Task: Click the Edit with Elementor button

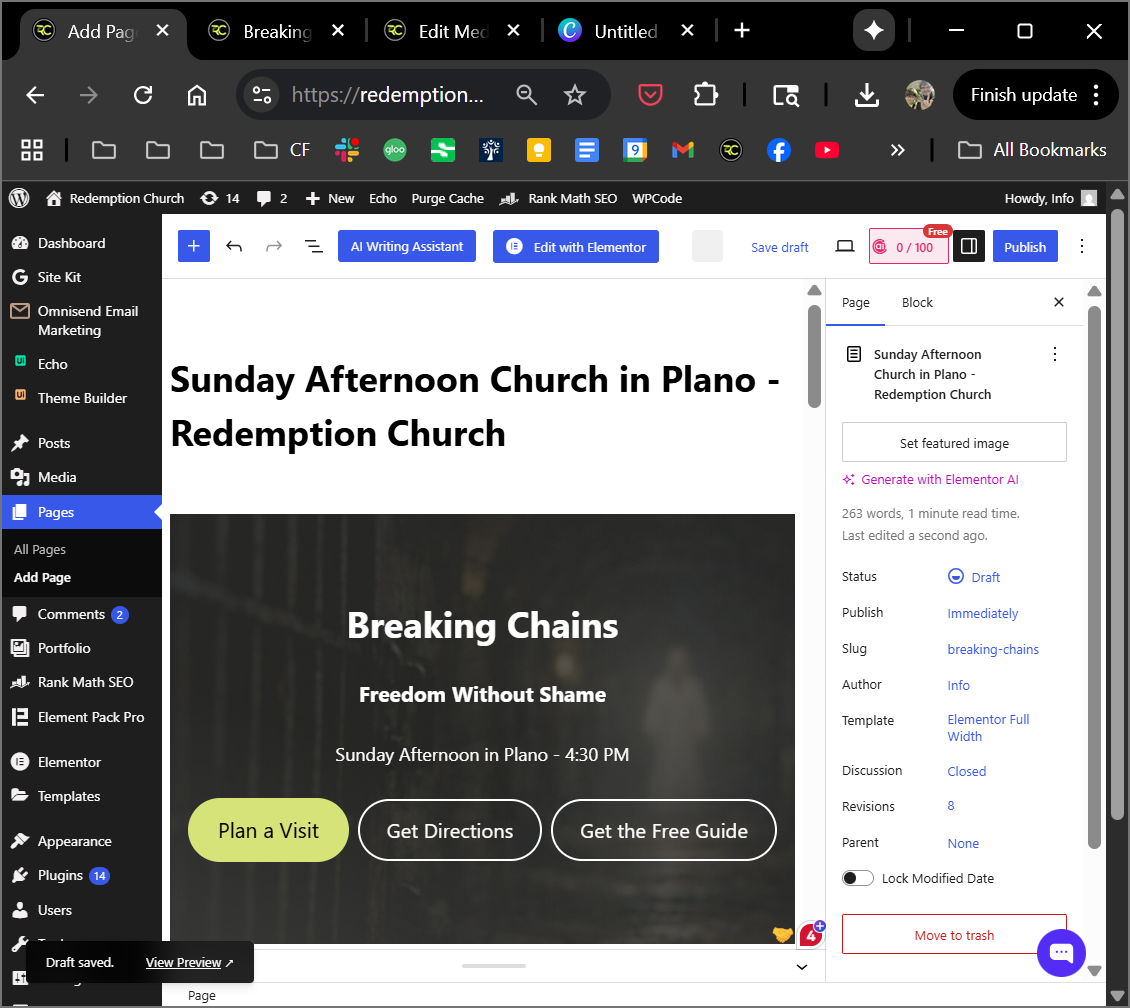Action: click(576, 247)
